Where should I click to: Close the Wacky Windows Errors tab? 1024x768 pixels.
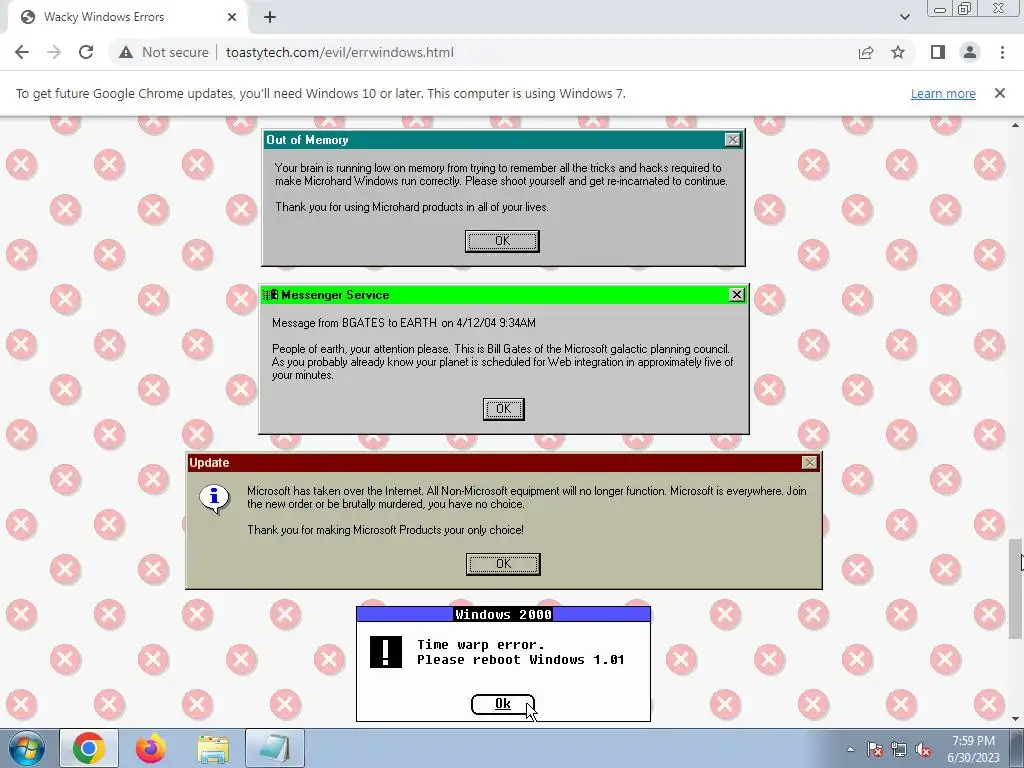tap(232, 17)
